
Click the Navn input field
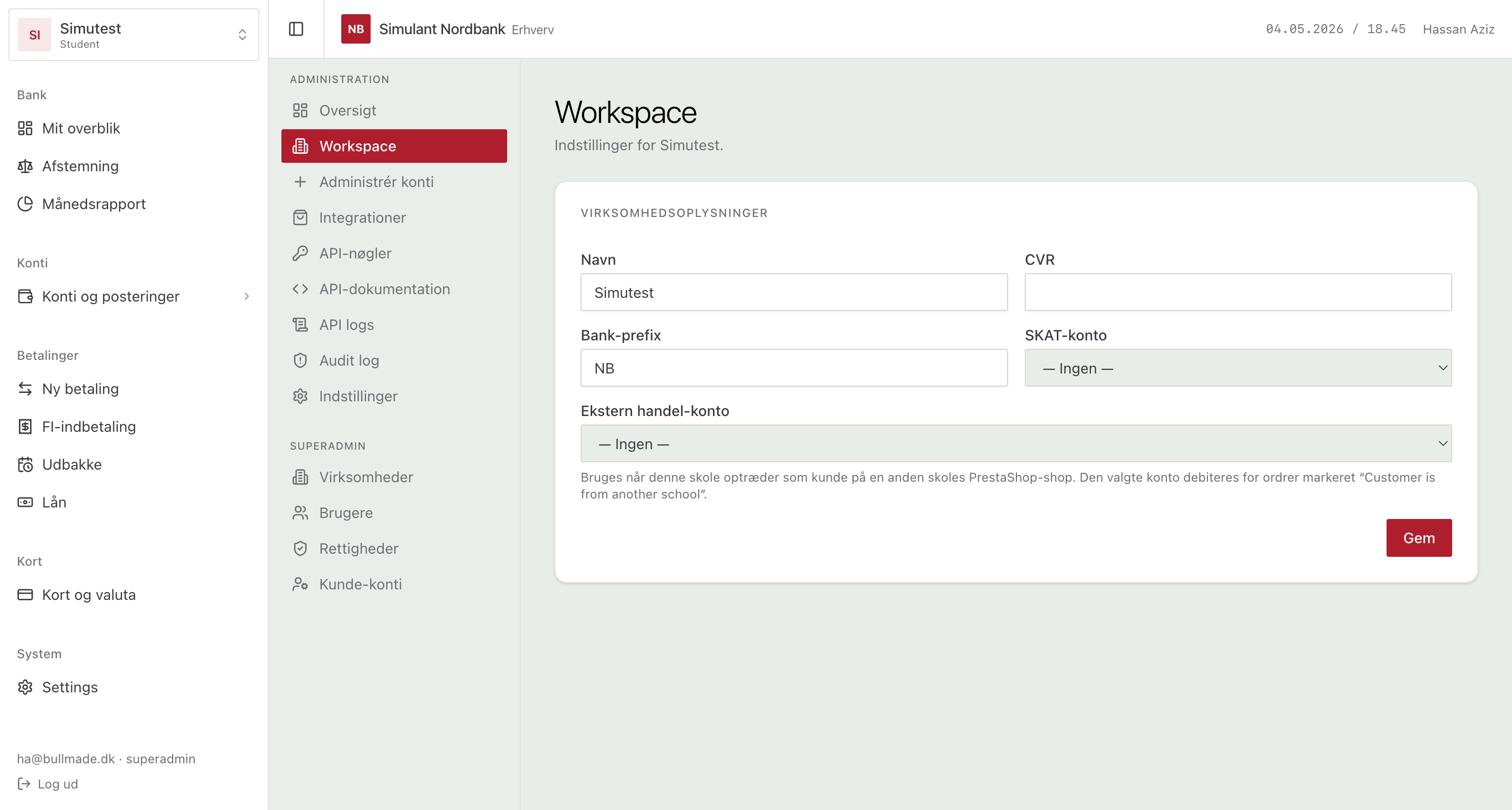(x=794, y=292)
